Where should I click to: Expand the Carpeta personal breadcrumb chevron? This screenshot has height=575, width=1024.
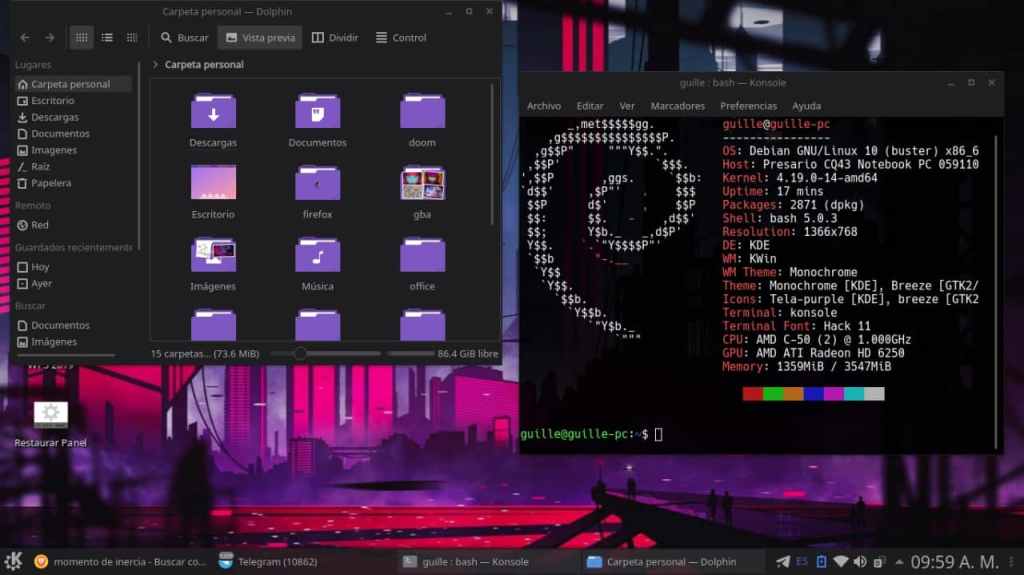click(x=156, y=65)
